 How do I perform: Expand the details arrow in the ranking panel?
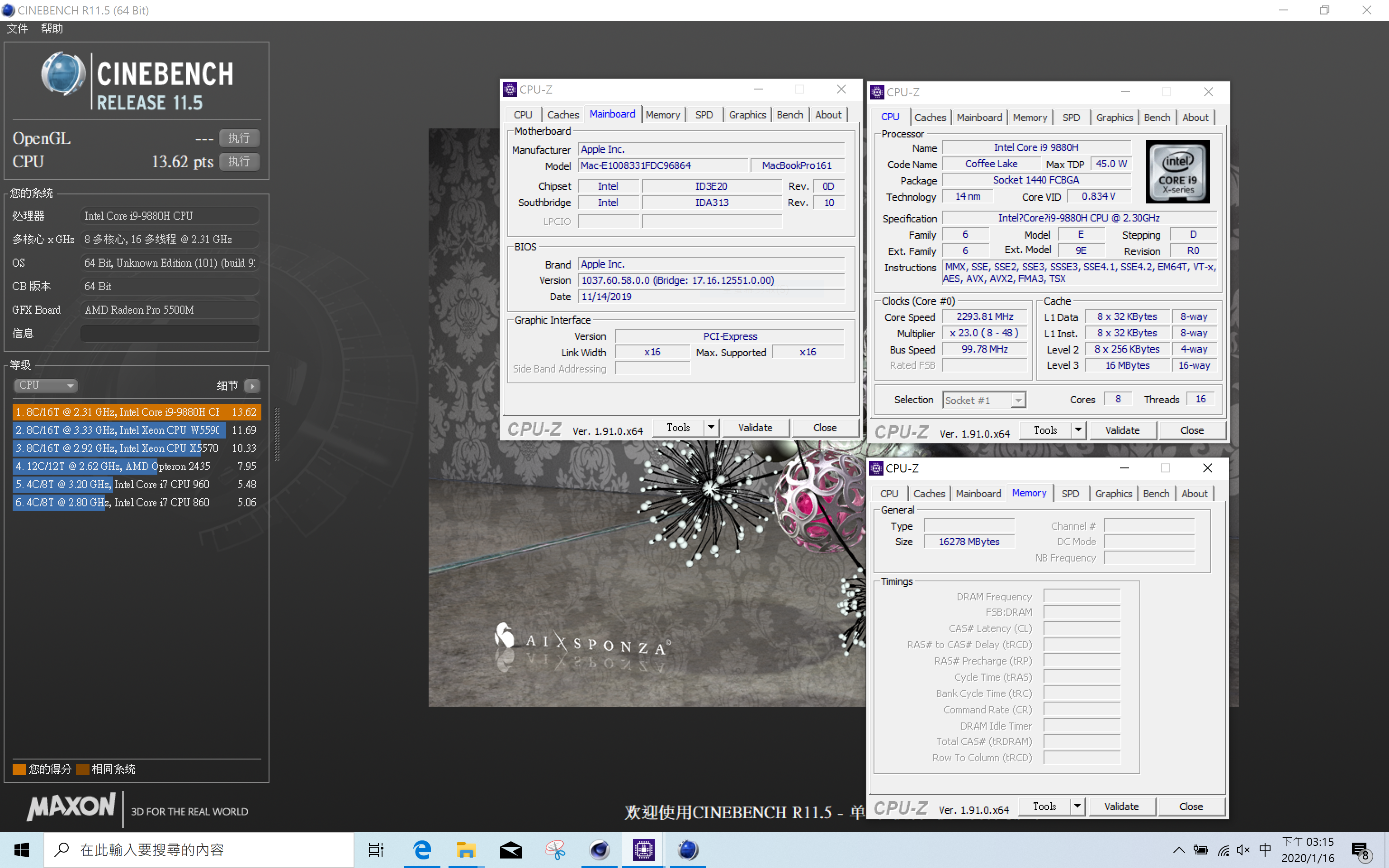pyautogui.click(x=253, y=386)
